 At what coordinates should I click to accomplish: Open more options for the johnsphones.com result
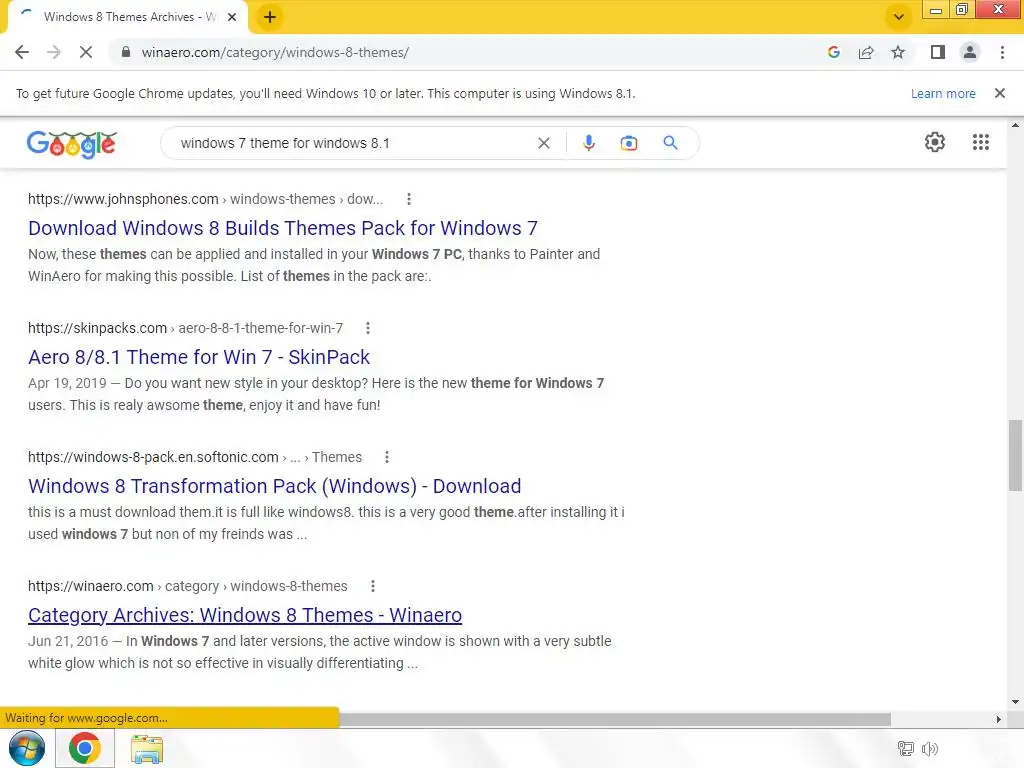click(x=409, y=199)
